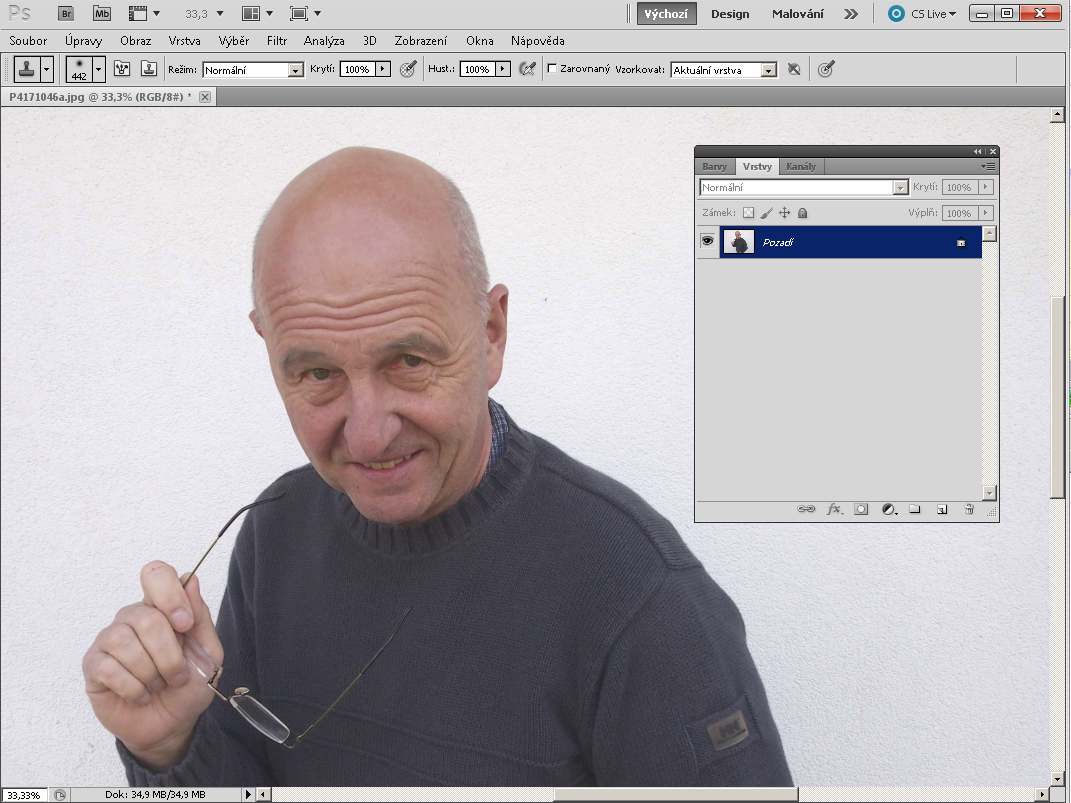This screenshot has width=1071, height=803.
Task: Open the Krytí opacity slider arrow in options bar
Action: coord(383,69)
